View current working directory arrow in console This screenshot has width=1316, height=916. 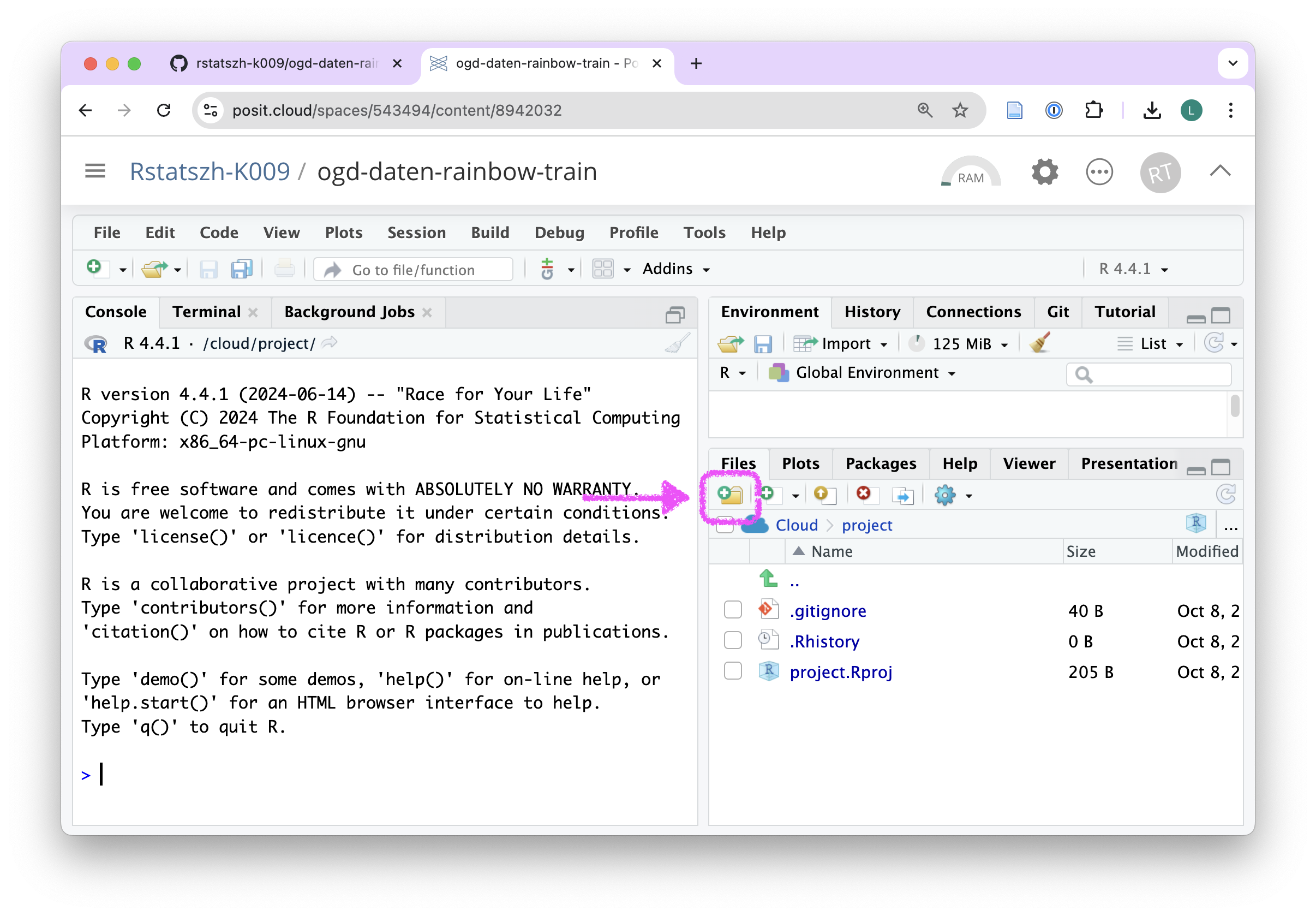tap(330, 343)
